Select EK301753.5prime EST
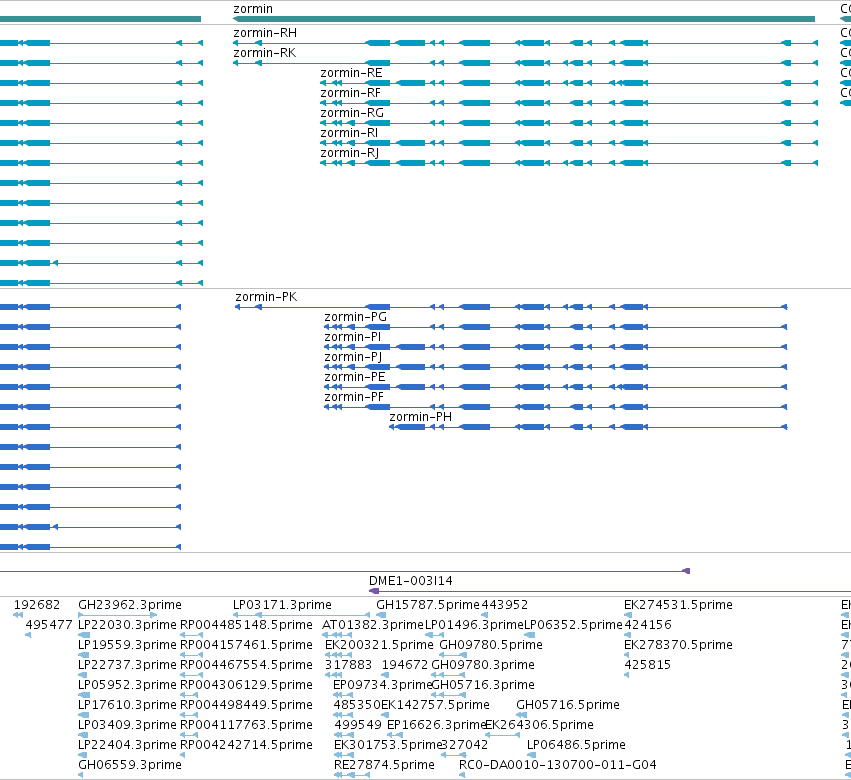This screenshot has height=780, width=851. click(x=388, y=745)
